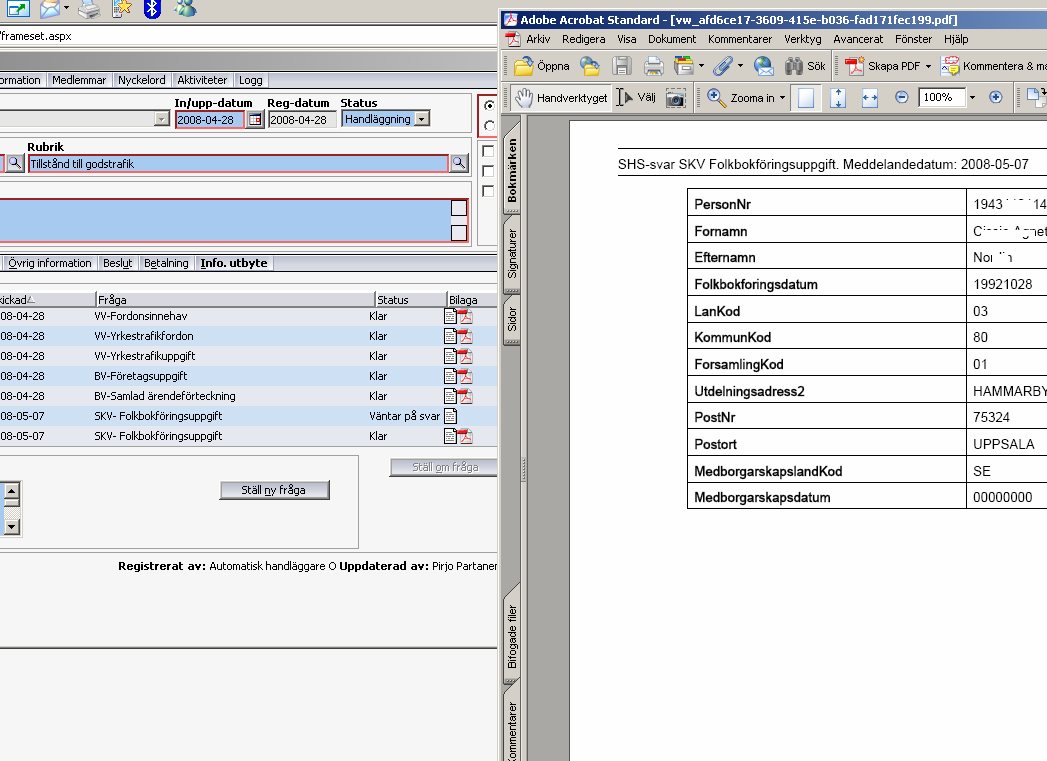
Task: Click the fit width icon
Action: pos(869,98)
